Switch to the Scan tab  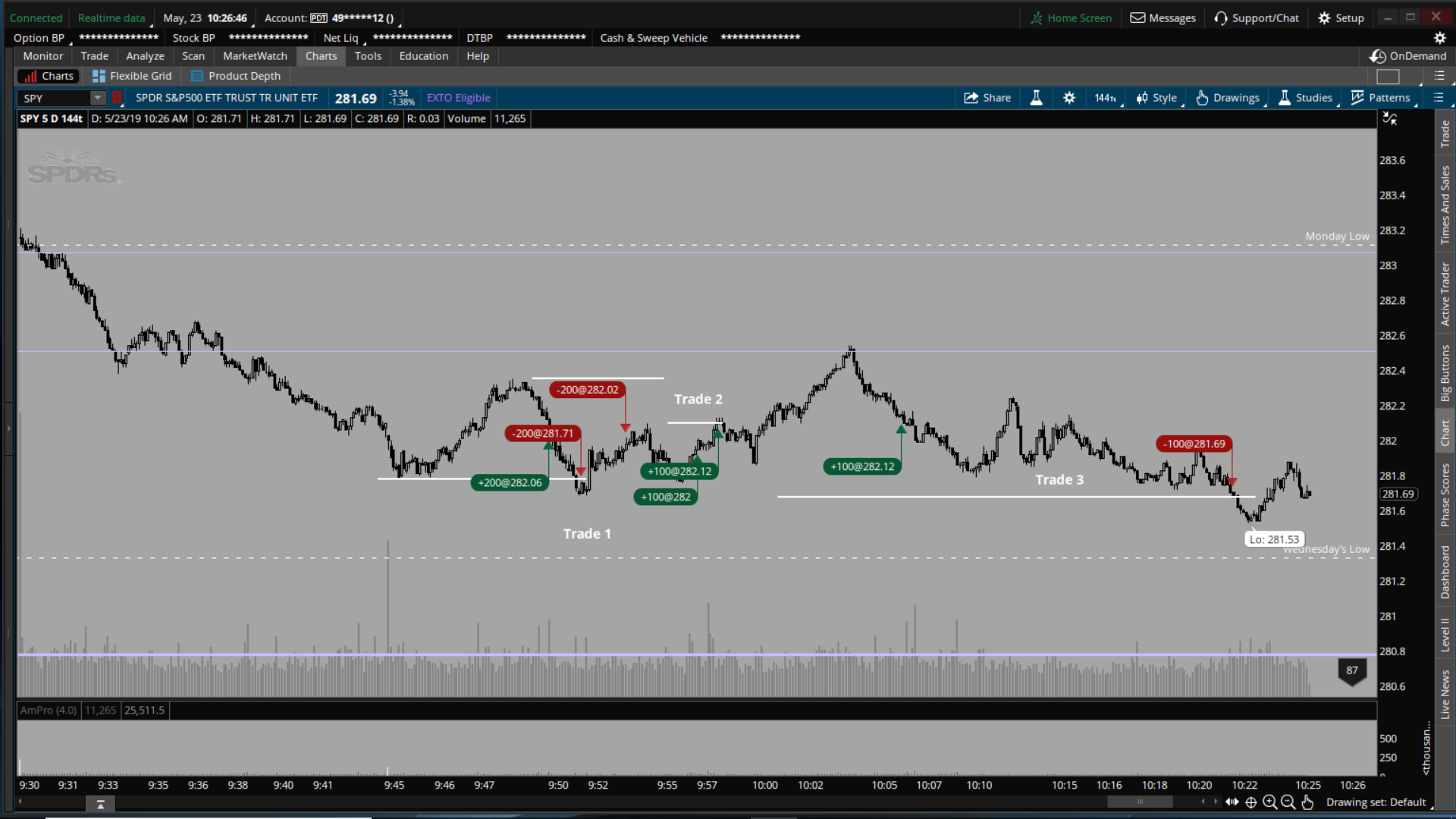pyautogui.click(x=193, y=56)
